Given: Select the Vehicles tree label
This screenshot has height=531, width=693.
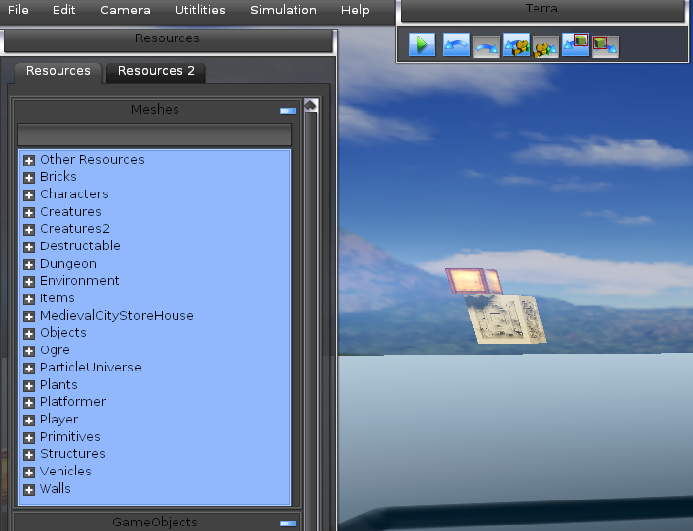Looking at the screenshot, I should tap(66, 471).
